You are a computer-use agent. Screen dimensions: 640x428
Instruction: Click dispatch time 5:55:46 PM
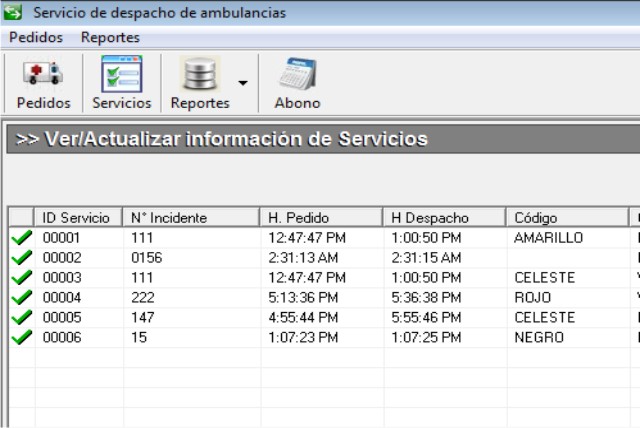point(426,317)
